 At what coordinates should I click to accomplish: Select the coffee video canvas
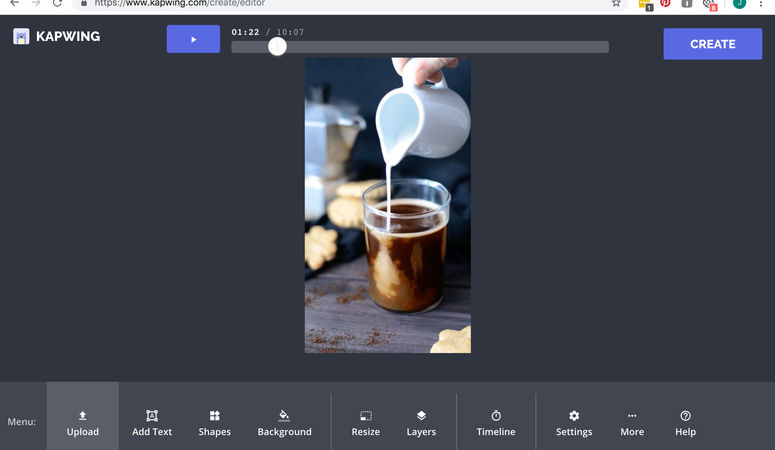click(388, 205)
